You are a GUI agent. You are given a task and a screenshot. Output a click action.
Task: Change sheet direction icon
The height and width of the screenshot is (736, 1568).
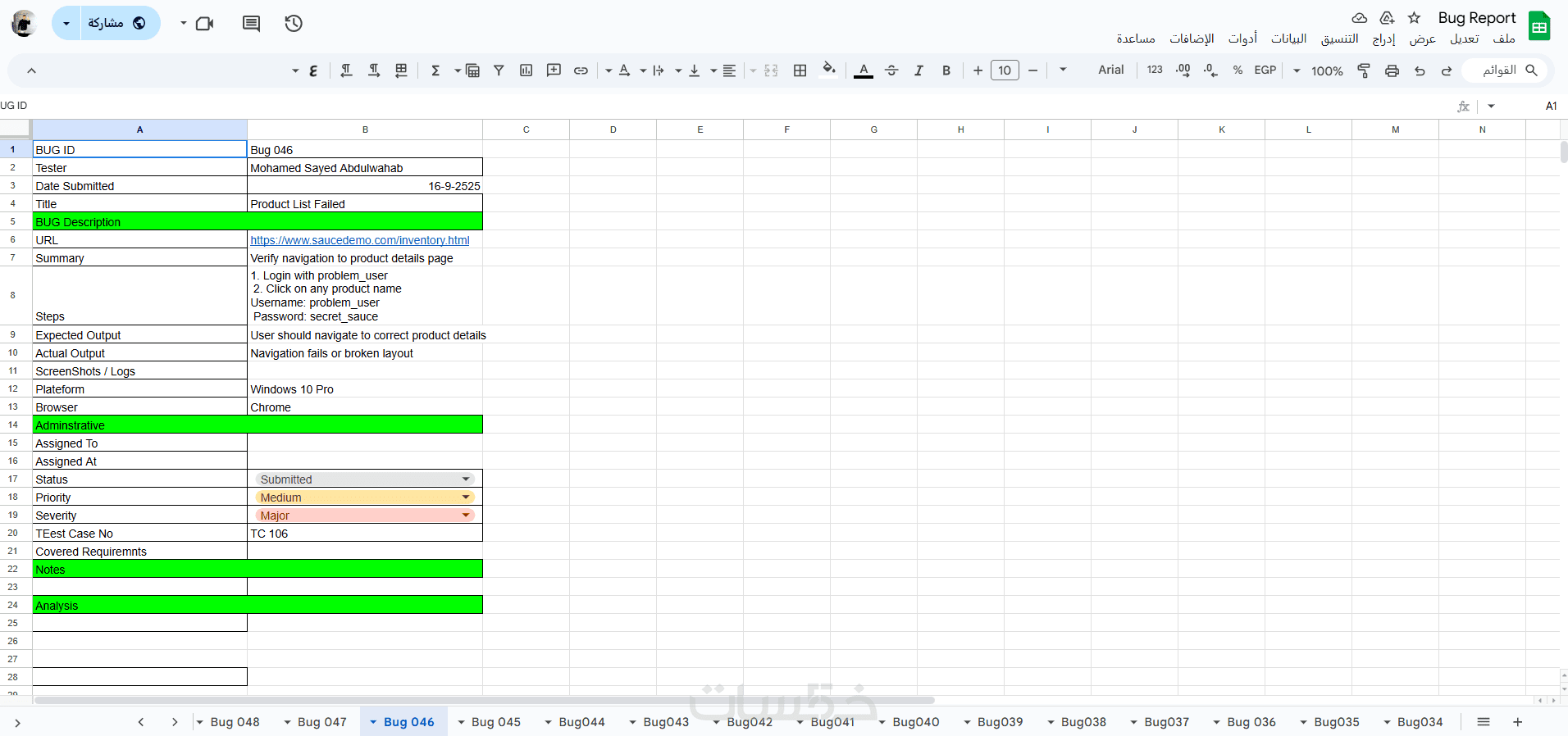(x=401, y=70)
